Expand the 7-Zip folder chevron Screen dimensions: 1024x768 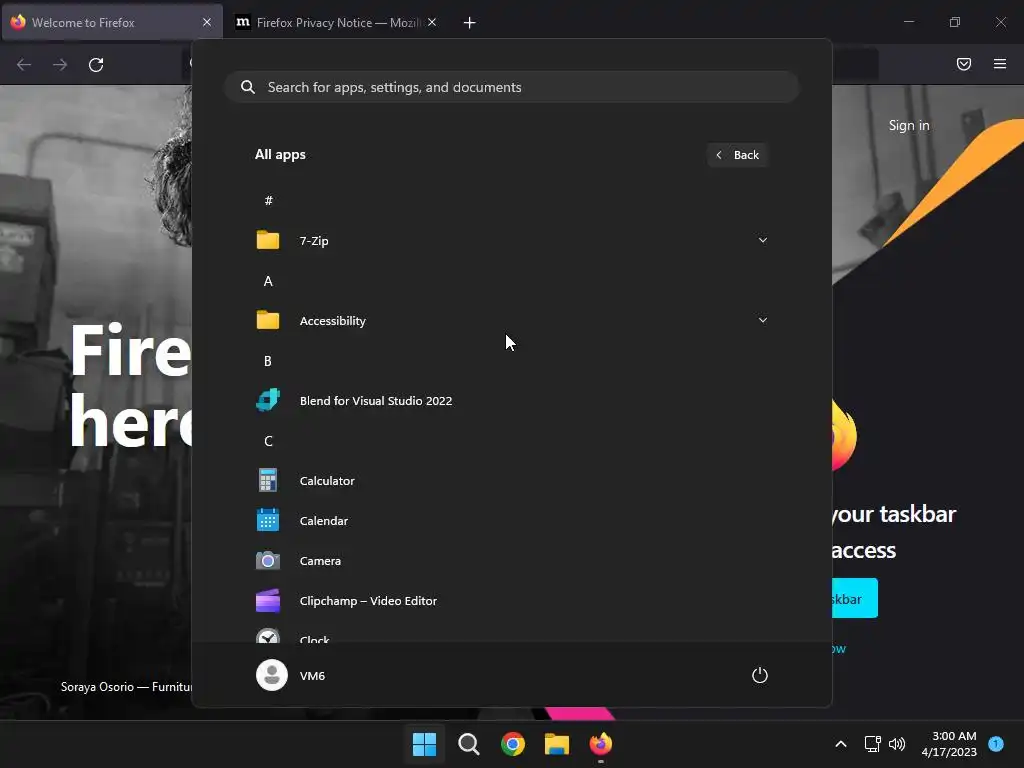click(x=763, y=240)
